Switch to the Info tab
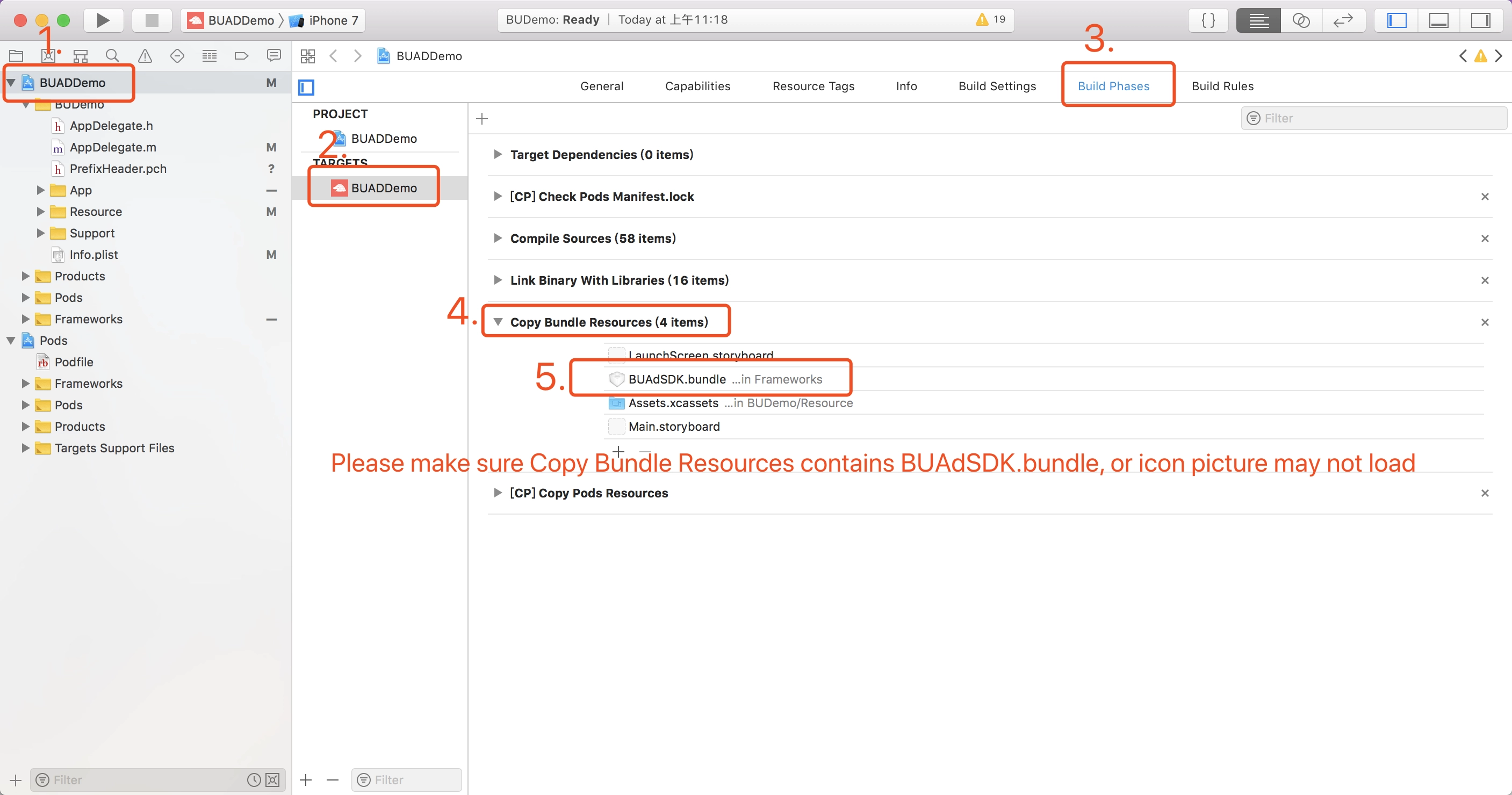Image resolution: width=1512 pixels, height=795 pixels. 906,86
